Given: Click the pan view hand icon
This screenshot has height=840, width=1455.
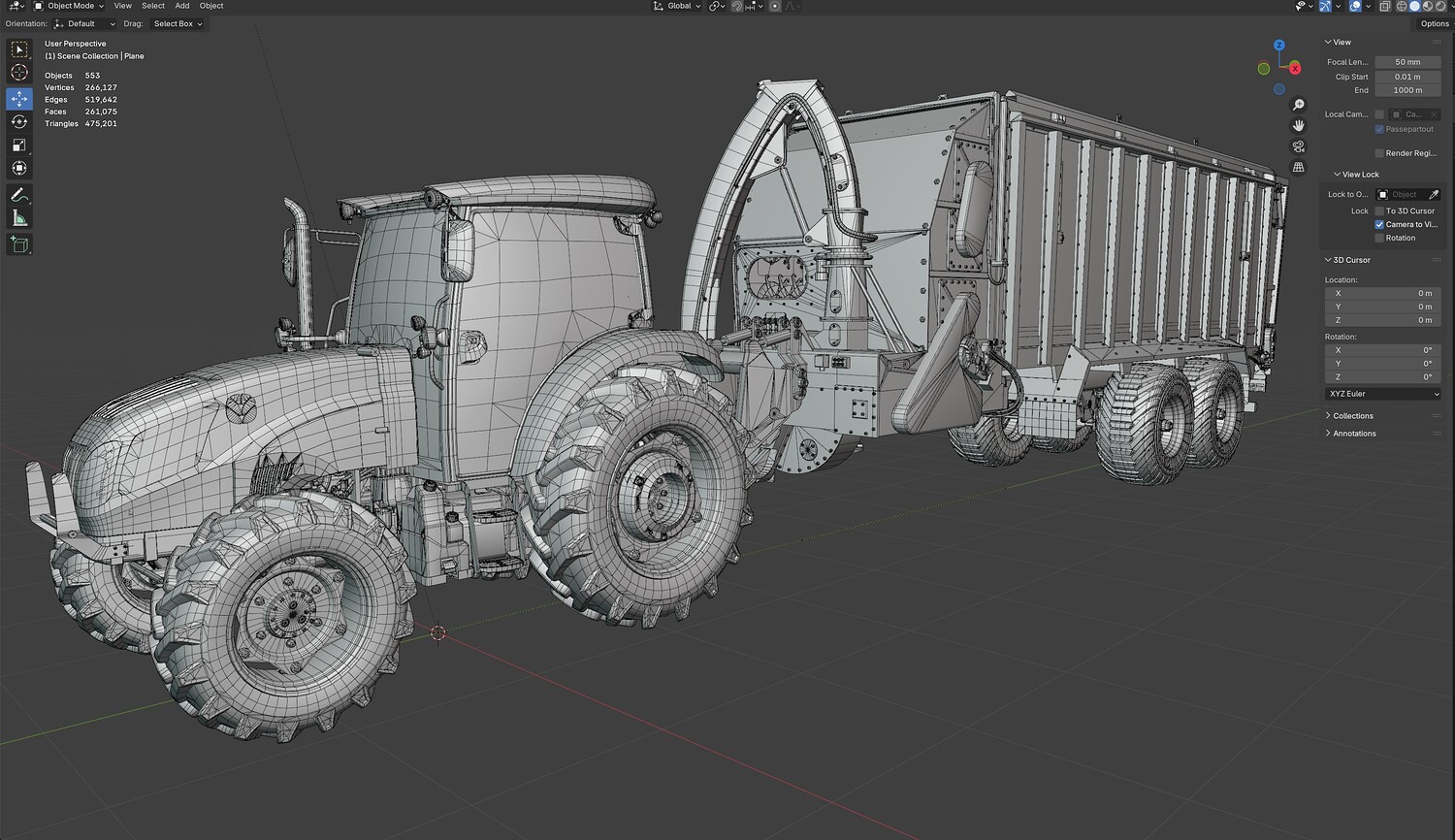Looking at the screenshot, I should (x=1299, y=126).
